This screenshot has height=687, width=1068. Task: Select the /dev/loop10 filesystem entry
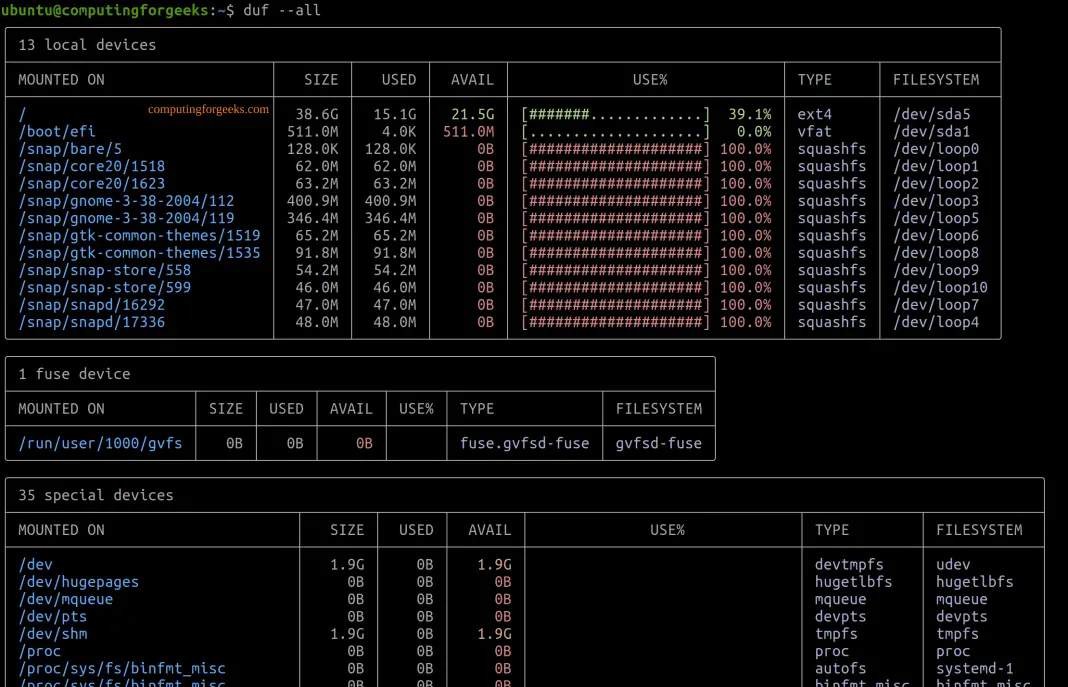point(940,288)
